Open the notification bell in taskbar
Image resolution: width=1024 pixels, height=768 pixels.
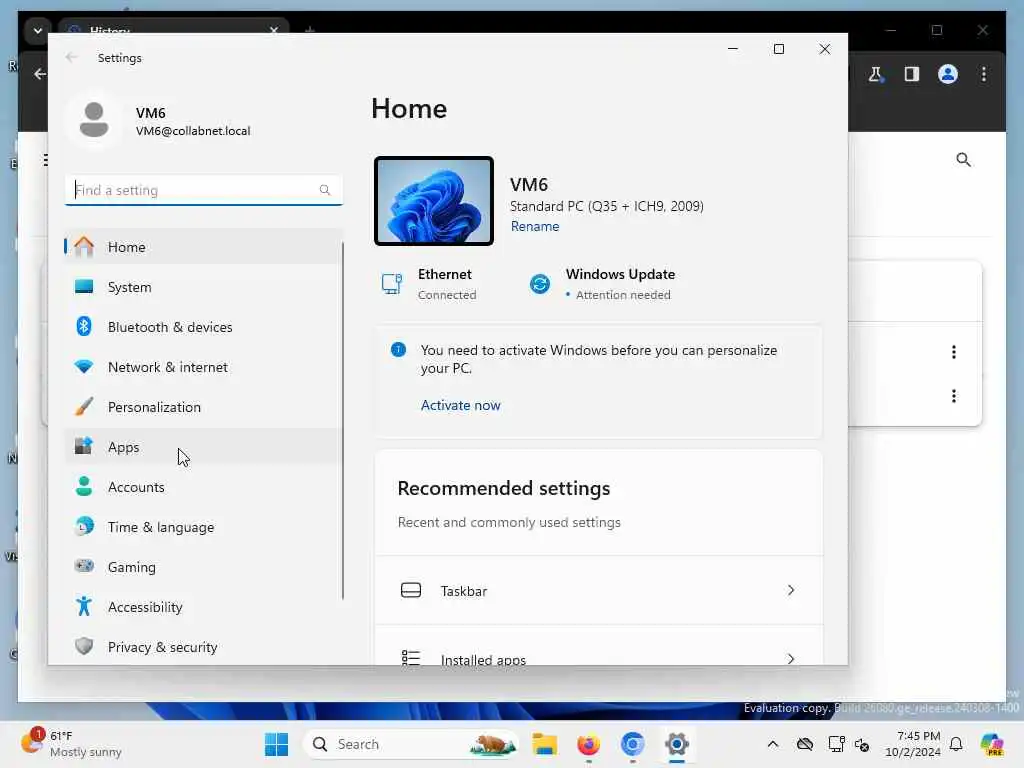tap(956, 744)
